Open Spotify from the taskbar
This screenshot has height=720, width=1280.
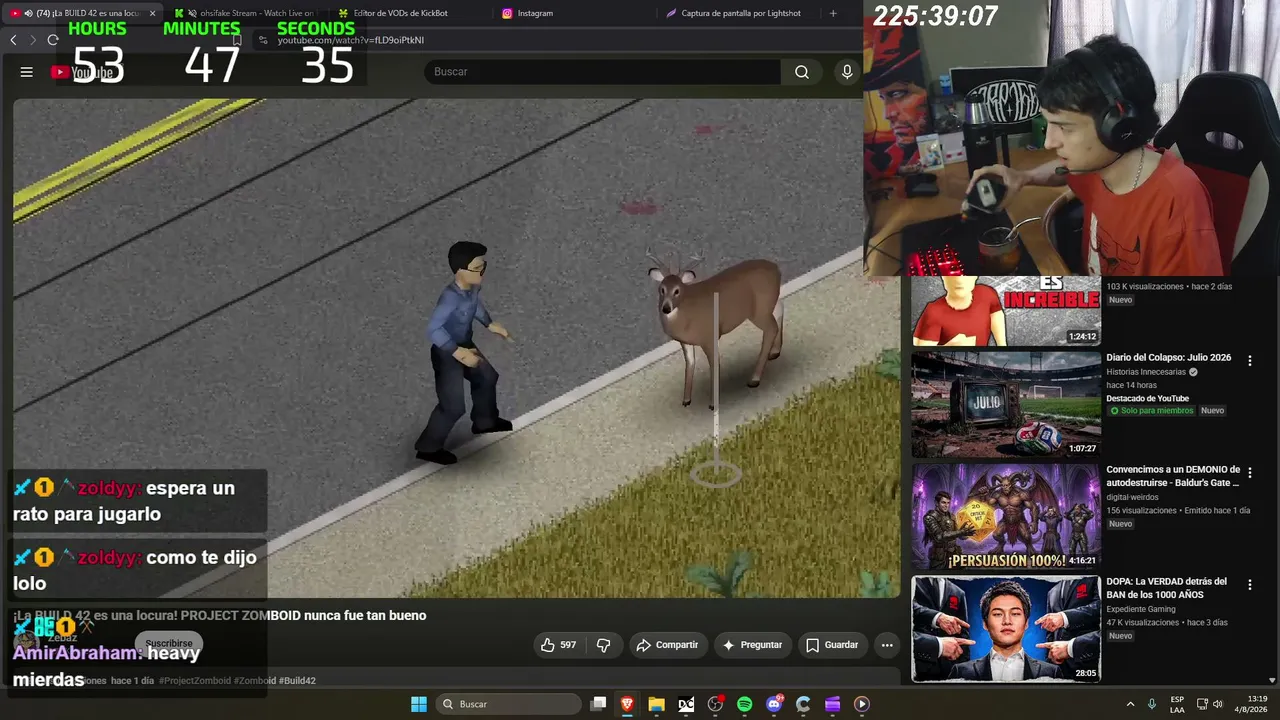(744, 704)
